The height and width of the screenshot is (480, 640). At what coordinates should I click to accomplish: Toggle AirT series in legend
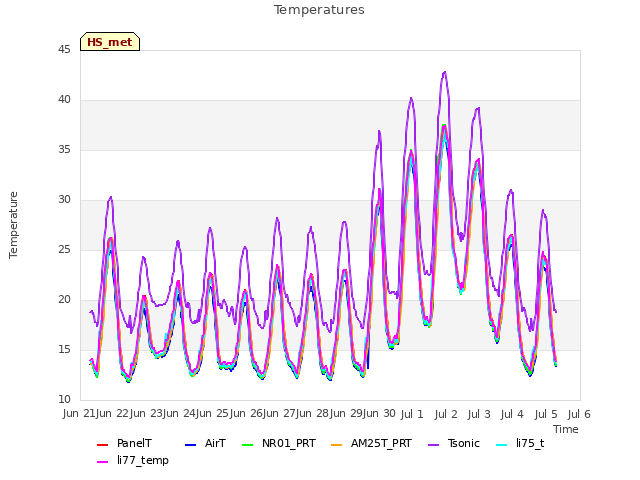(x=205, y=444)
